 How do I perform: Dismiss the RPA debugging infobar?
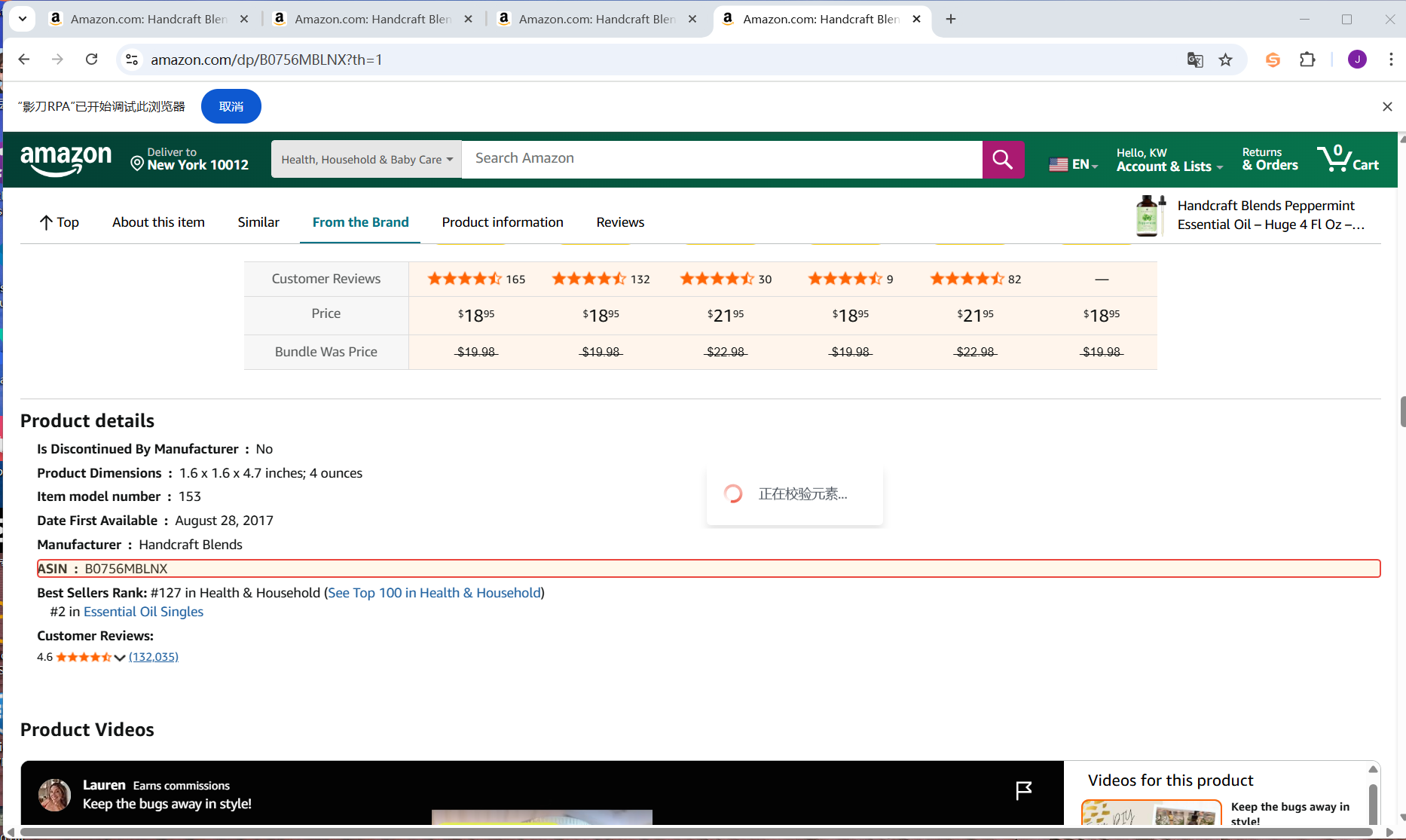pyautogui.click(x=1387, y=106)
